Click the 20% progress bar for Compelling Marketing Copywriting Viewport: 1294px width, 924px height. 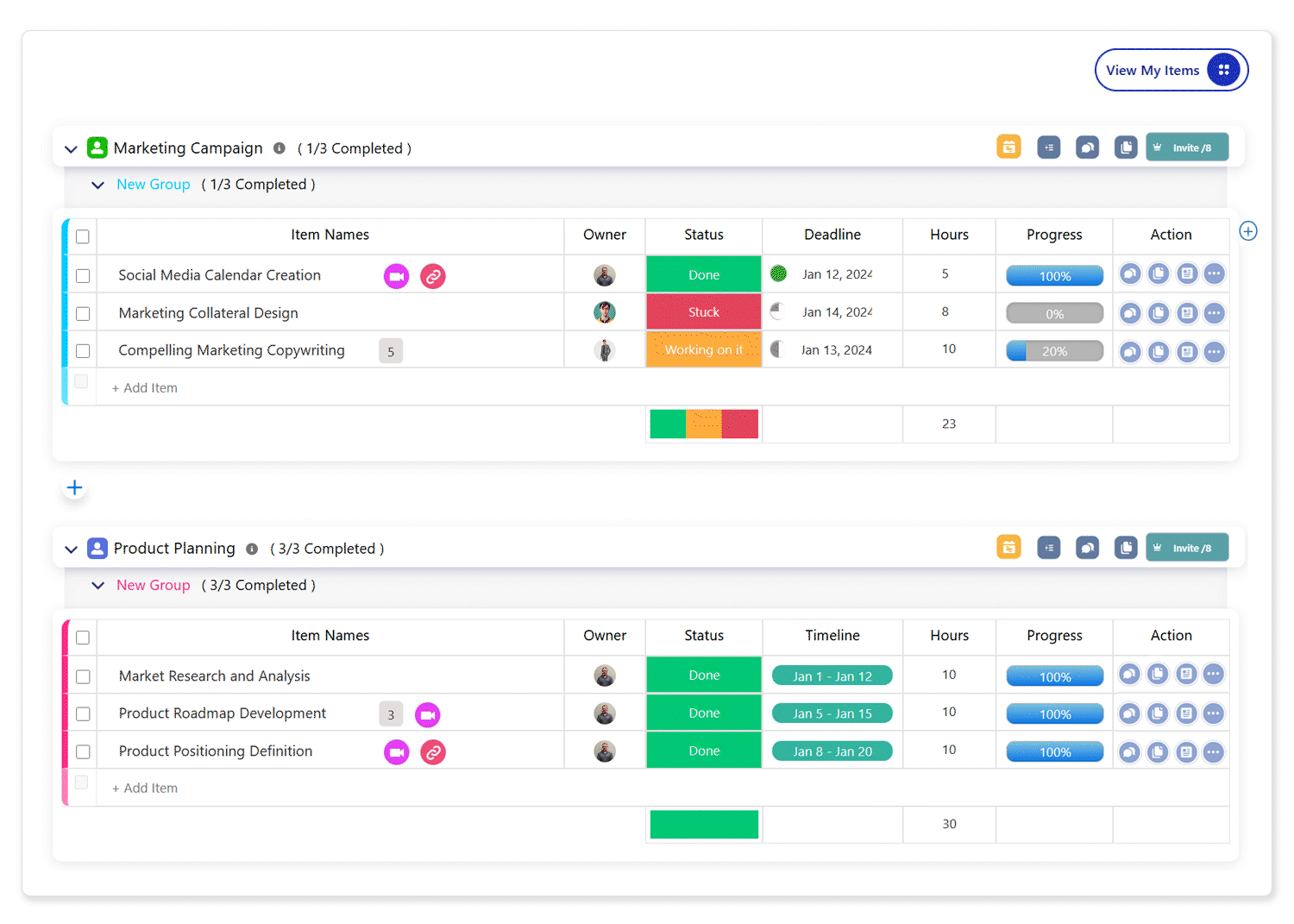(x=1054, y=351)
